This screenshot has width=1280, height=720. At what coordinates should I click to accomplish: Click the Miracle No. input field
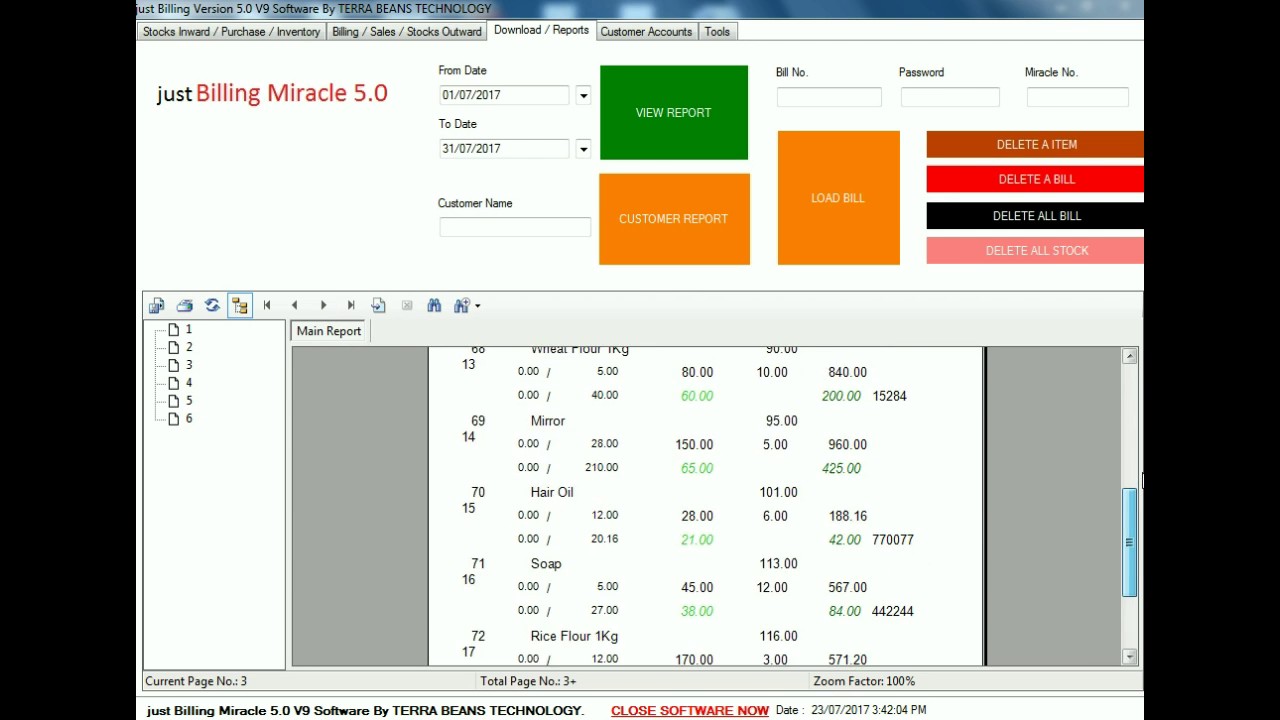1077,97
